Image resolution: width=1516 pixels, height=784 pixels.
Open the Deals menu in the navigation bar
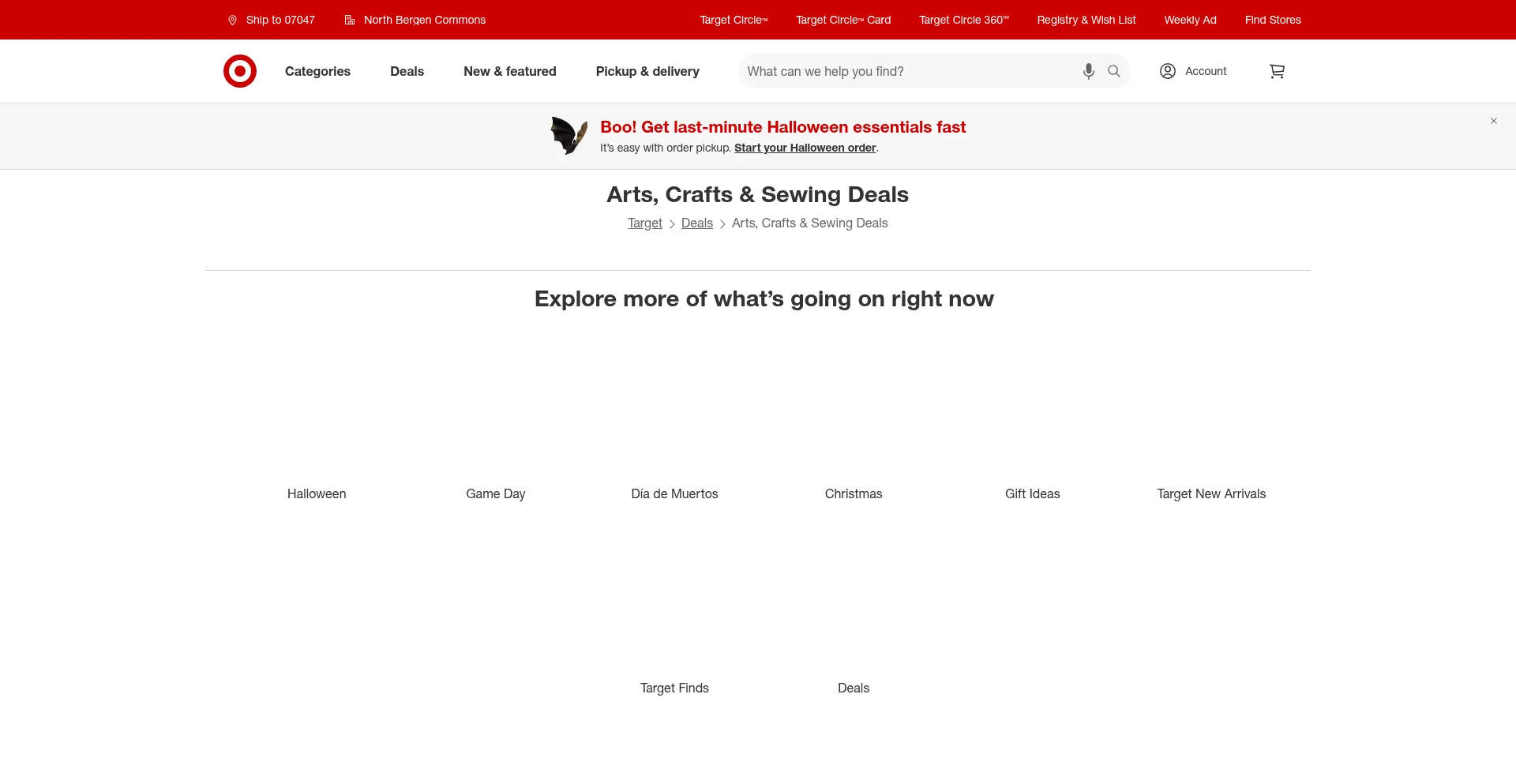point(407,71)
